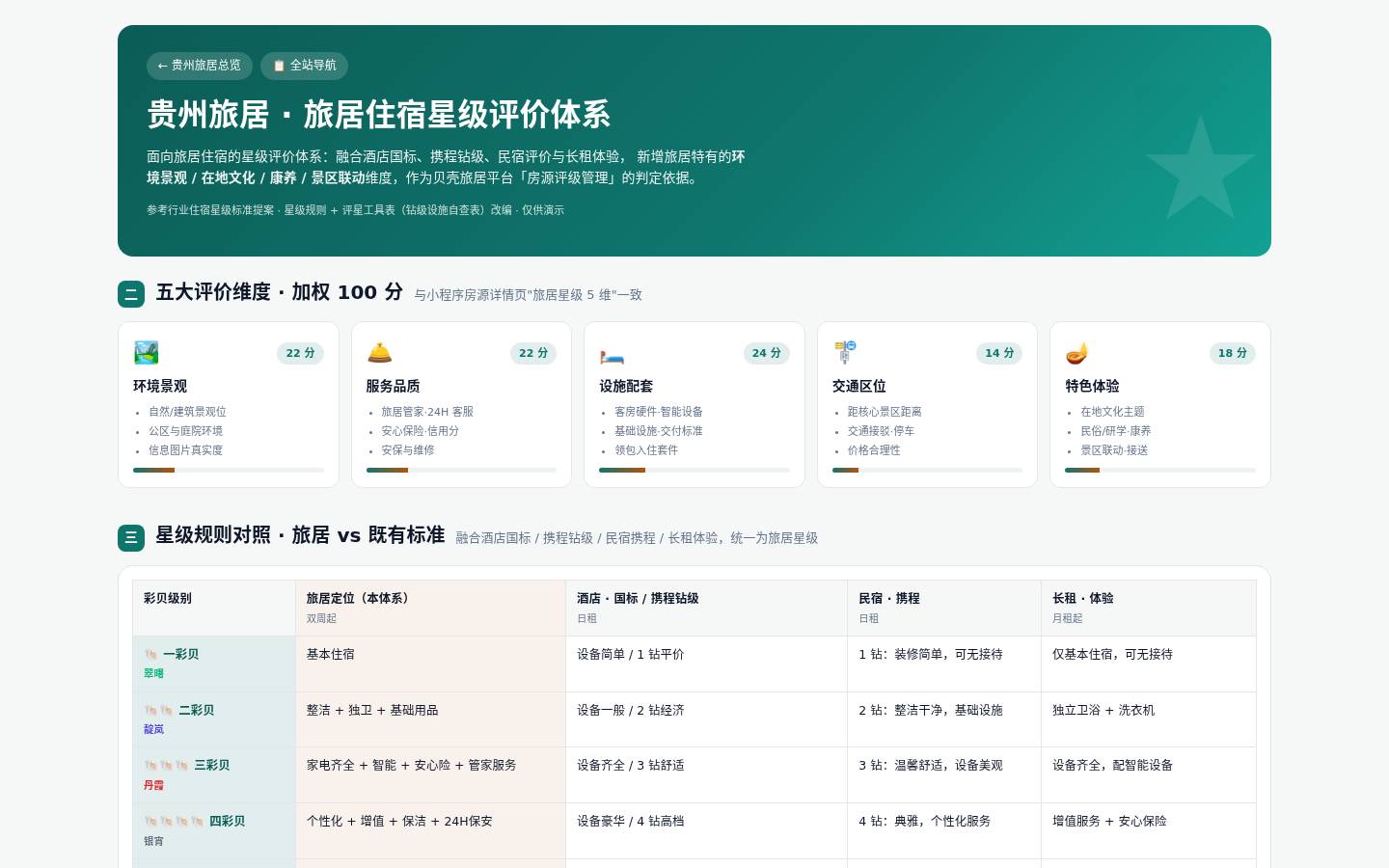
Task: Click bullet 客房硬件·智能设备
Action: [659, 412]
